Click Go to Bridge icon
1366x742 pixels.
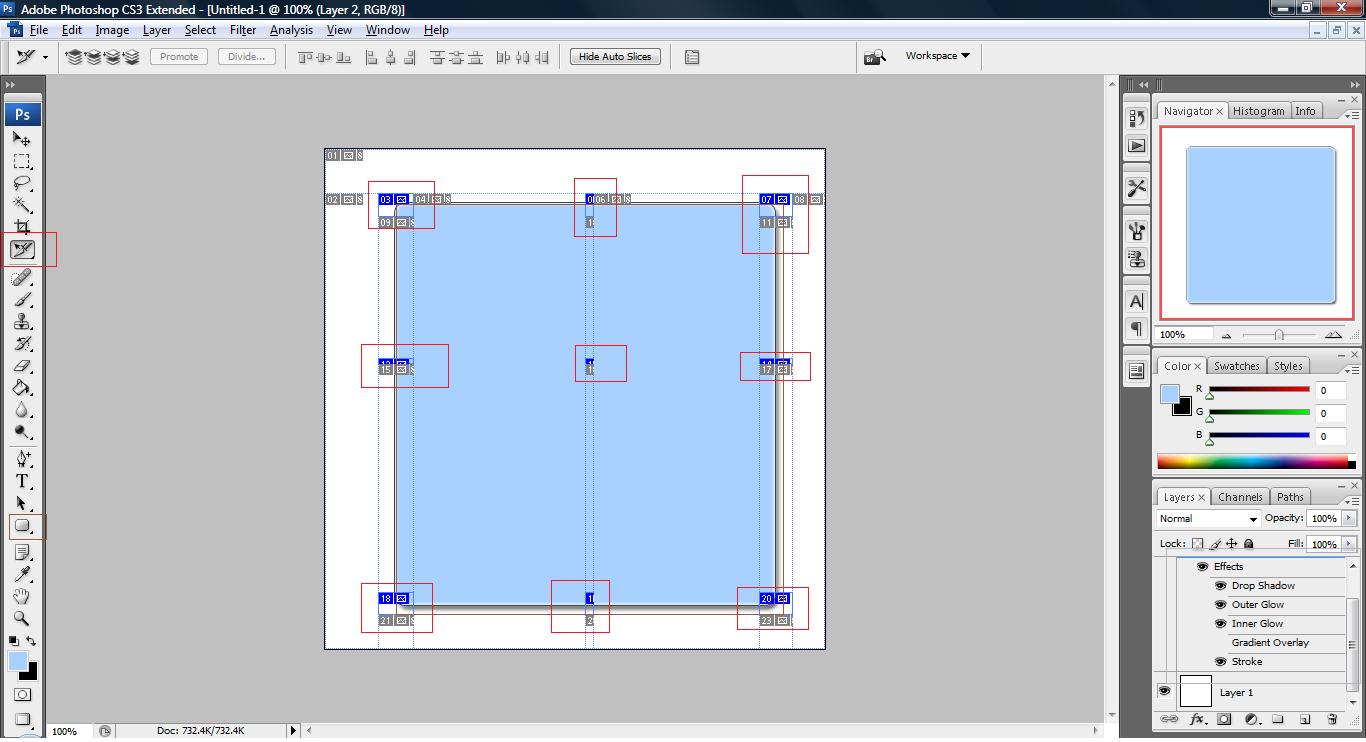pos(875,57)
